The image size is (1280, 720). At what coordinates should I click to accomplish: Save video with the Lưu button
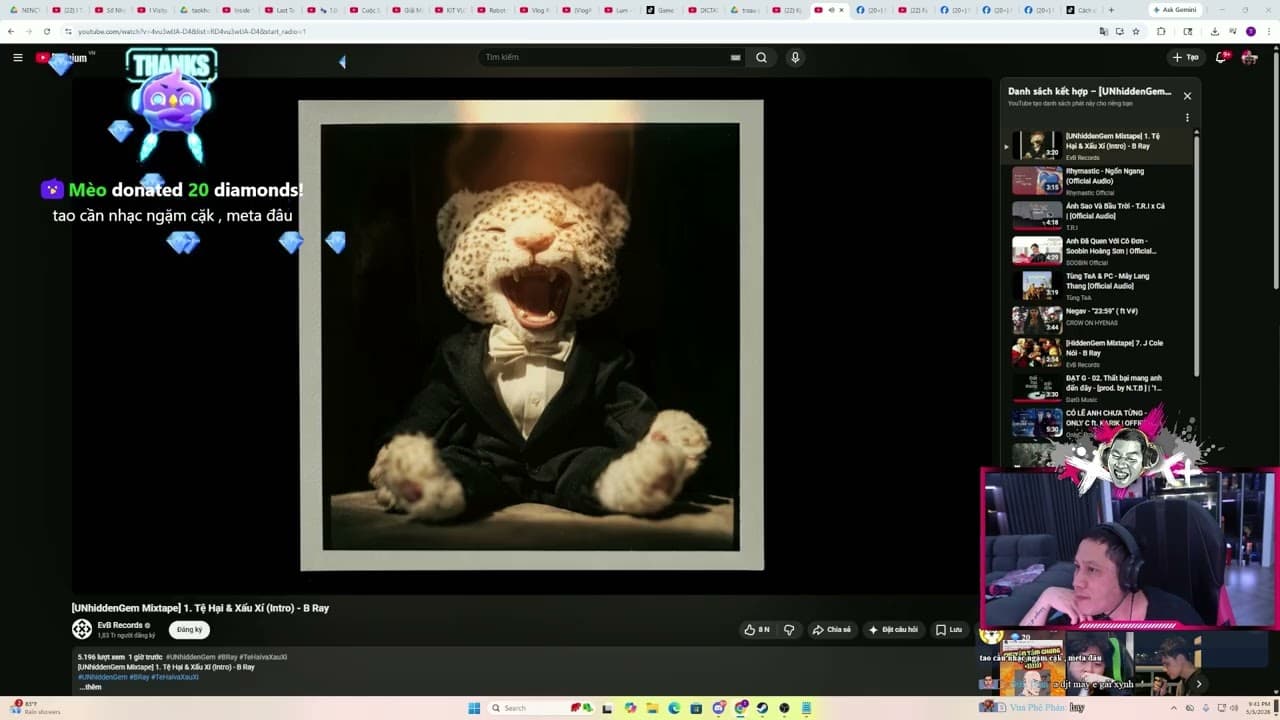pos(949,630)
